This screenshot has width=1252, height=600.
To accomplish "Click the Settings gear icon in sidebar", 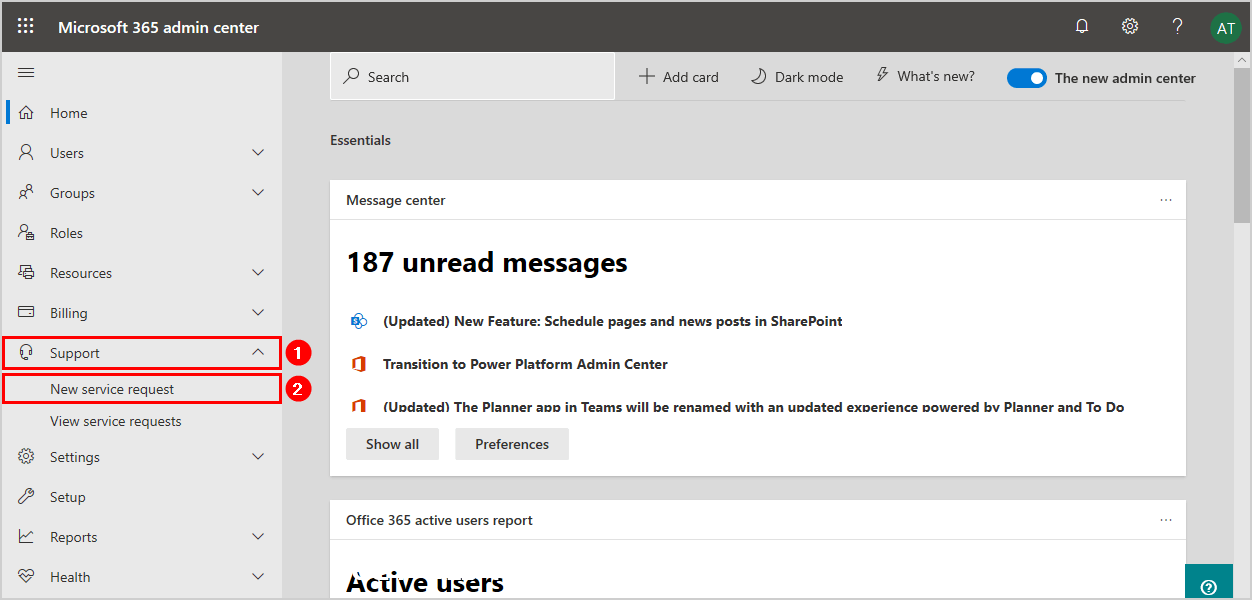I will tap(27, 457).
